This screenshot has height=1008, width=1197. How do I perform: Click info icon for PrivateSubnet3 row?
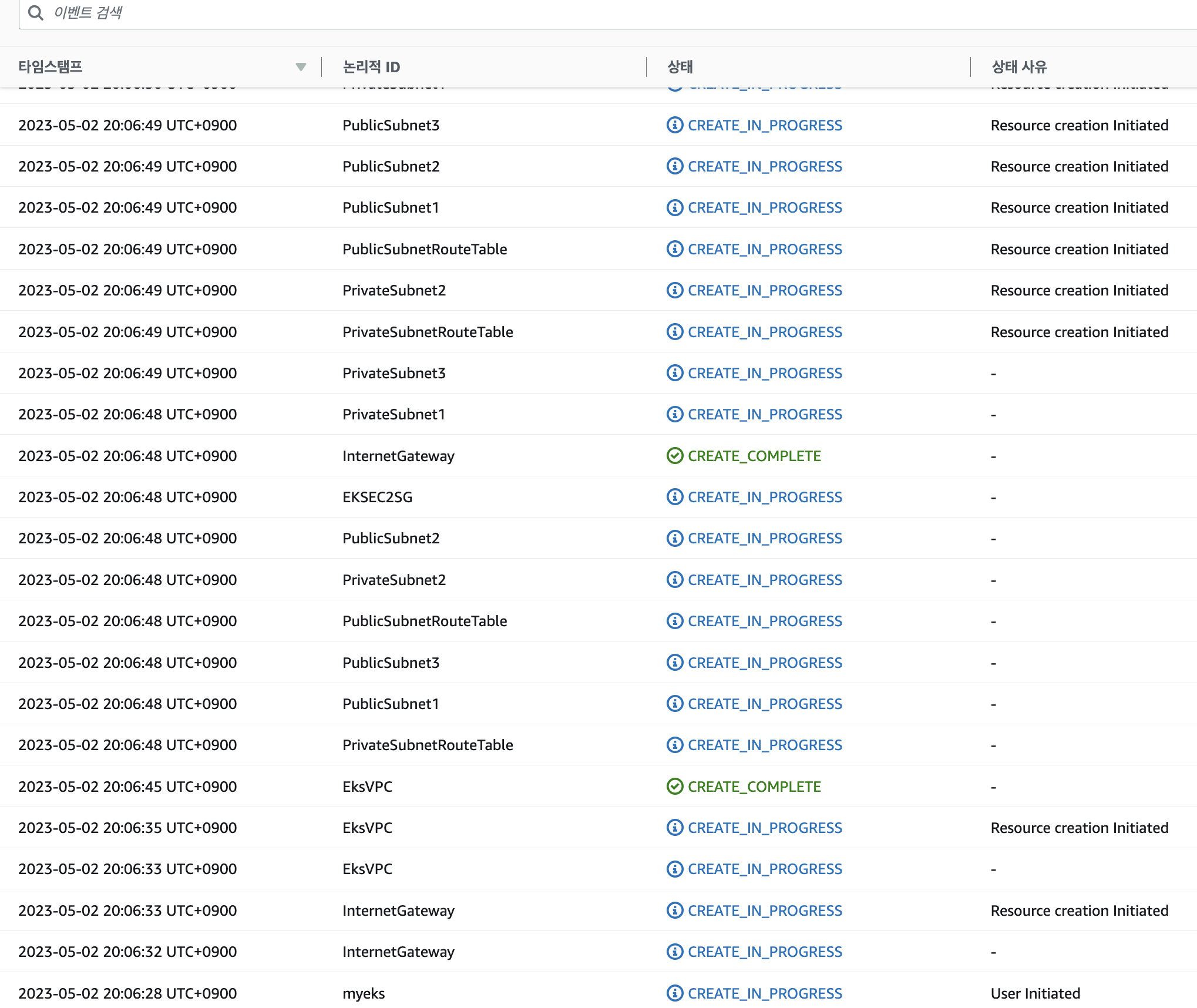click(675, 373)
